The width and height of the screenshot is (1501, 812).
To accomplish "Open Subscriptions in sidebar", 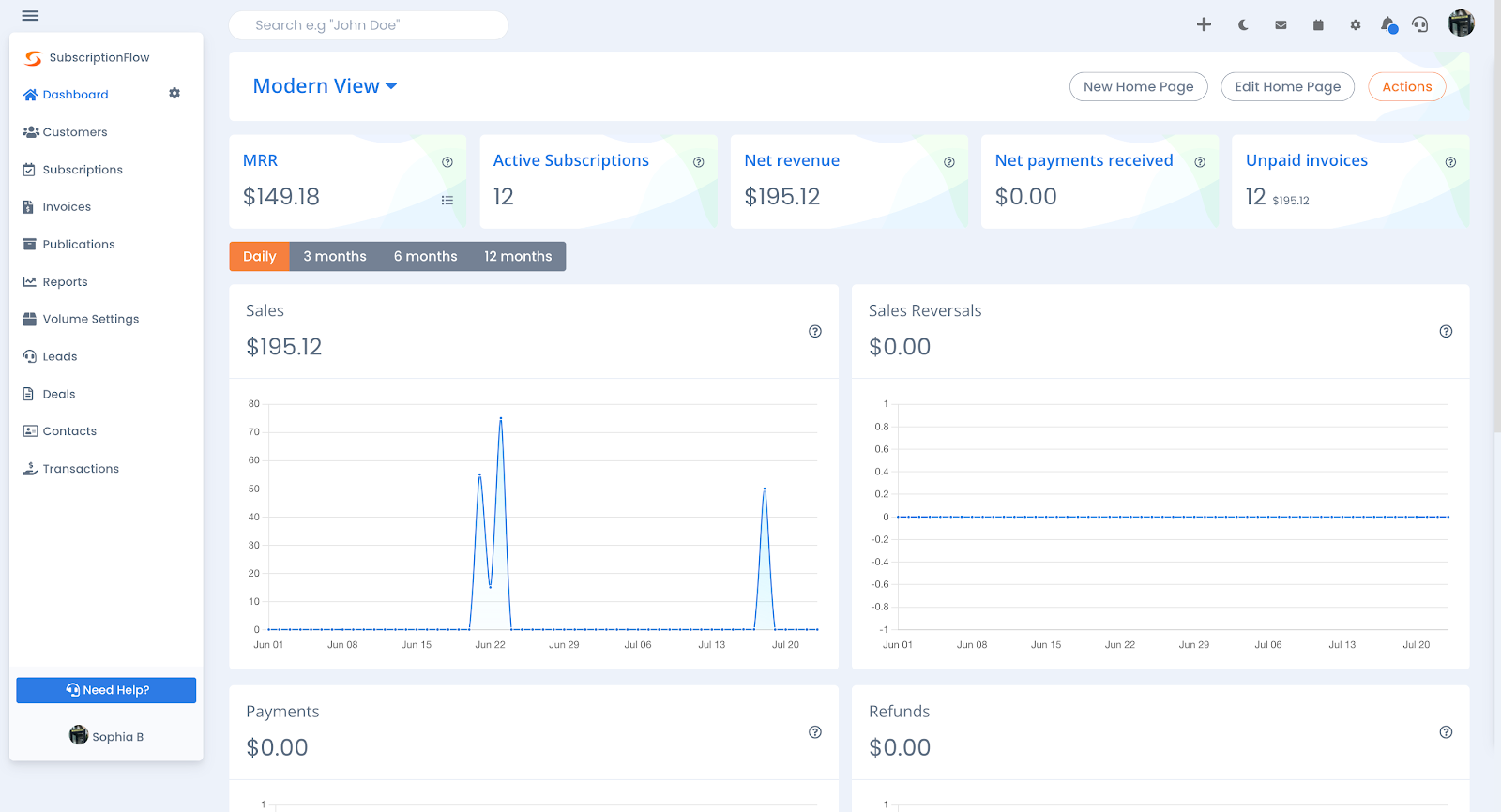I will [73, 170].
